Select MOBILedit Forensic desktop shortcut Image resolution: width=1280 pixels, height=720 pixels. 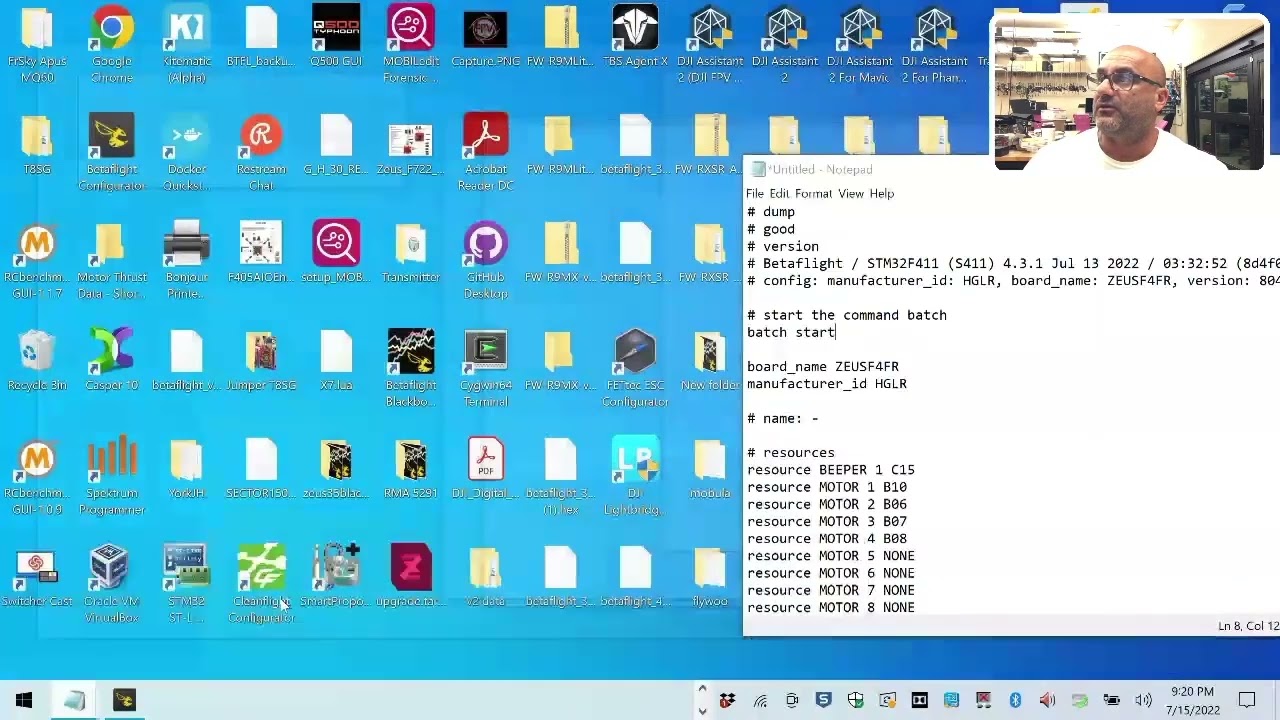point(411,42)
